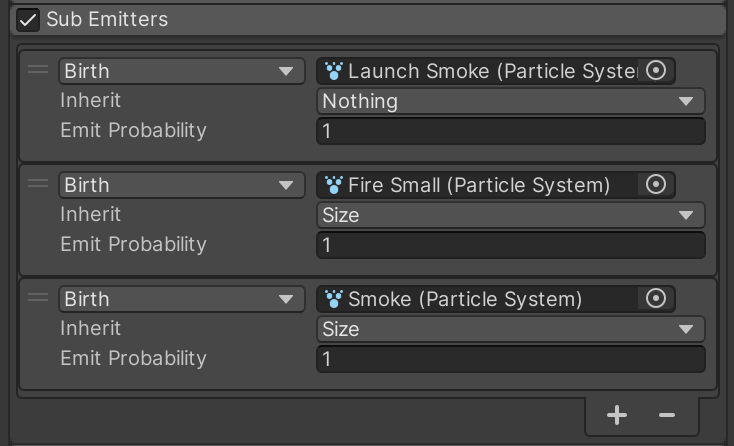The width and height of the screenshot is (734, 446).
Task: Expand Inherit Size dropdown for Smoke
Action: [x=510, y=329]
